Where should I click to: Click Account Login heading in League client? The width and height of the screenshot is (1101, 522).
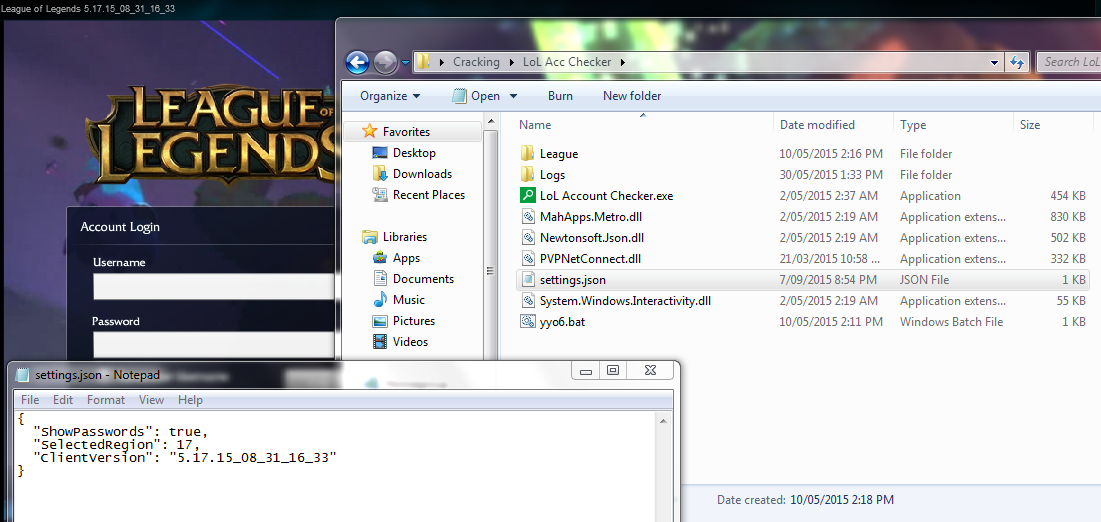(120, 227)
